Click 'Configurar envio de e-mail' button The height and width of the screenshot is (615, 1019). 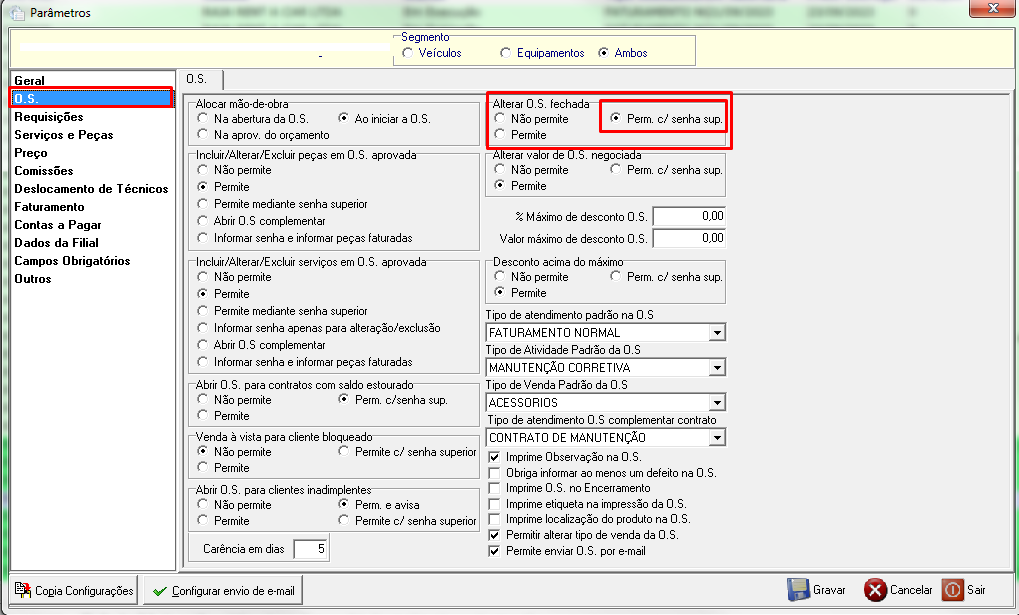tap(223, 590)
